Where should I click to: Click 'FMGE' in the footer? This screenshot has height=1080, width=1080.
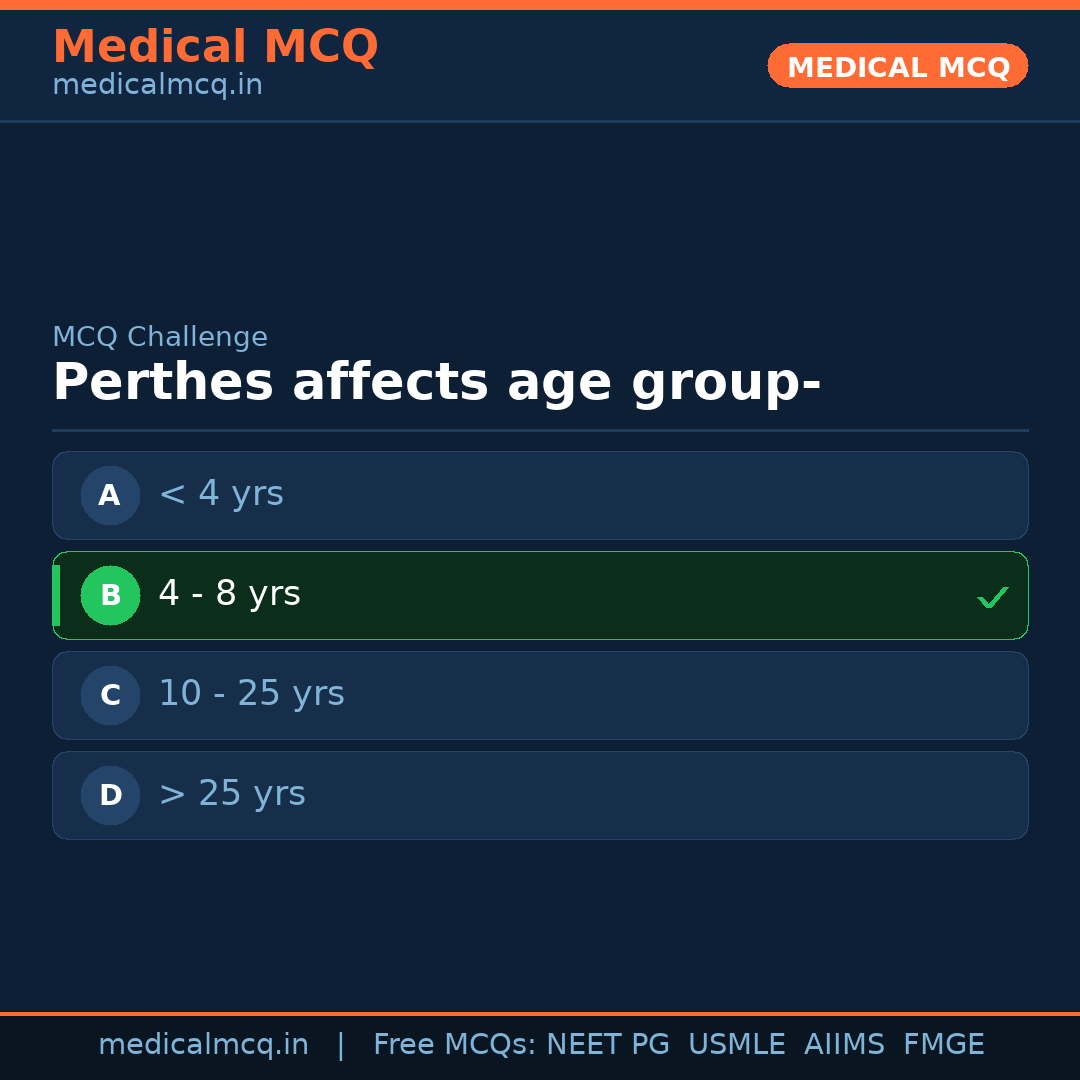click(x=943, y=1044)
